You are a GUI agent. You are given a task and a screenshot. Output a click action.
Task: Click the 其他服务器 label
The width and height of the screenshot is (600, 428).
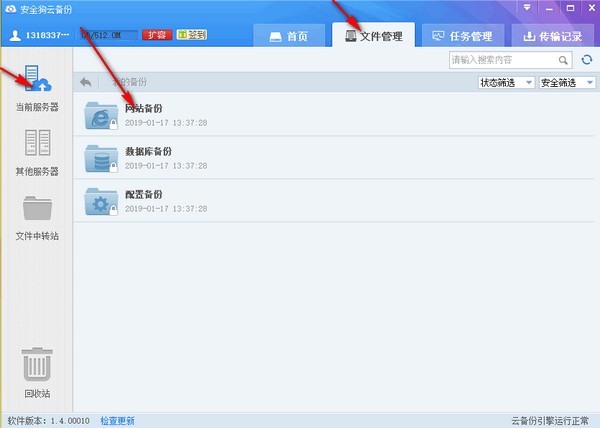[x=37, y=171]
